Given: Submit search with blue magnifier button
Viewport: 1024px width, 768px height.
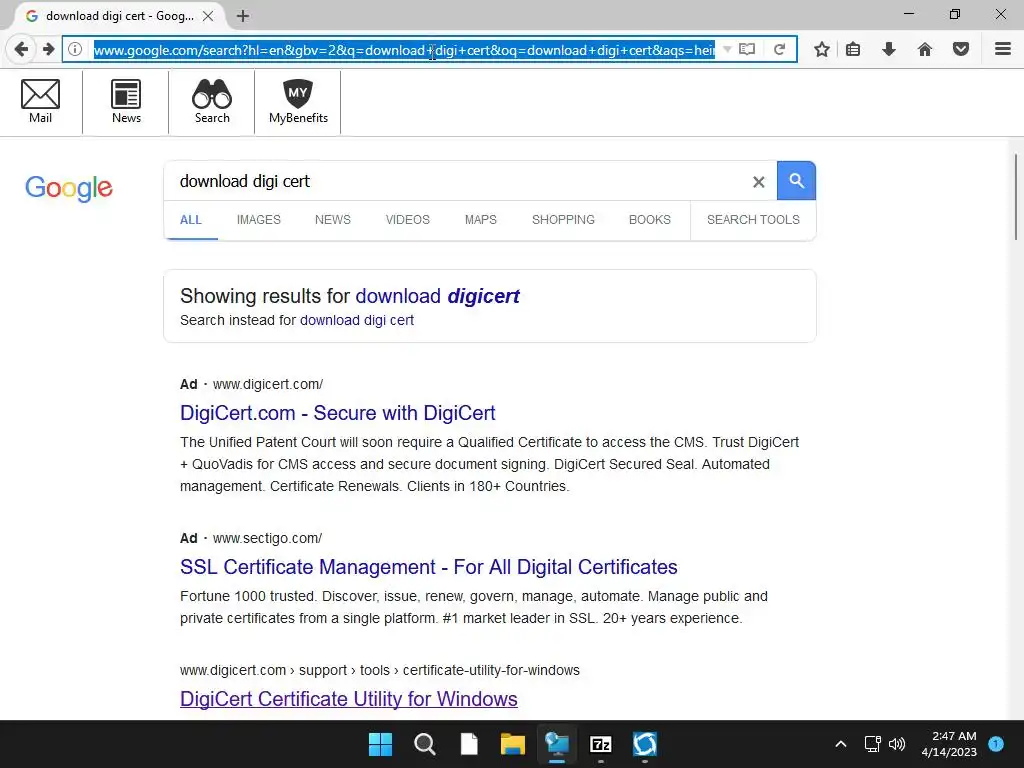Looking at the screenshot, I should 796,180.
